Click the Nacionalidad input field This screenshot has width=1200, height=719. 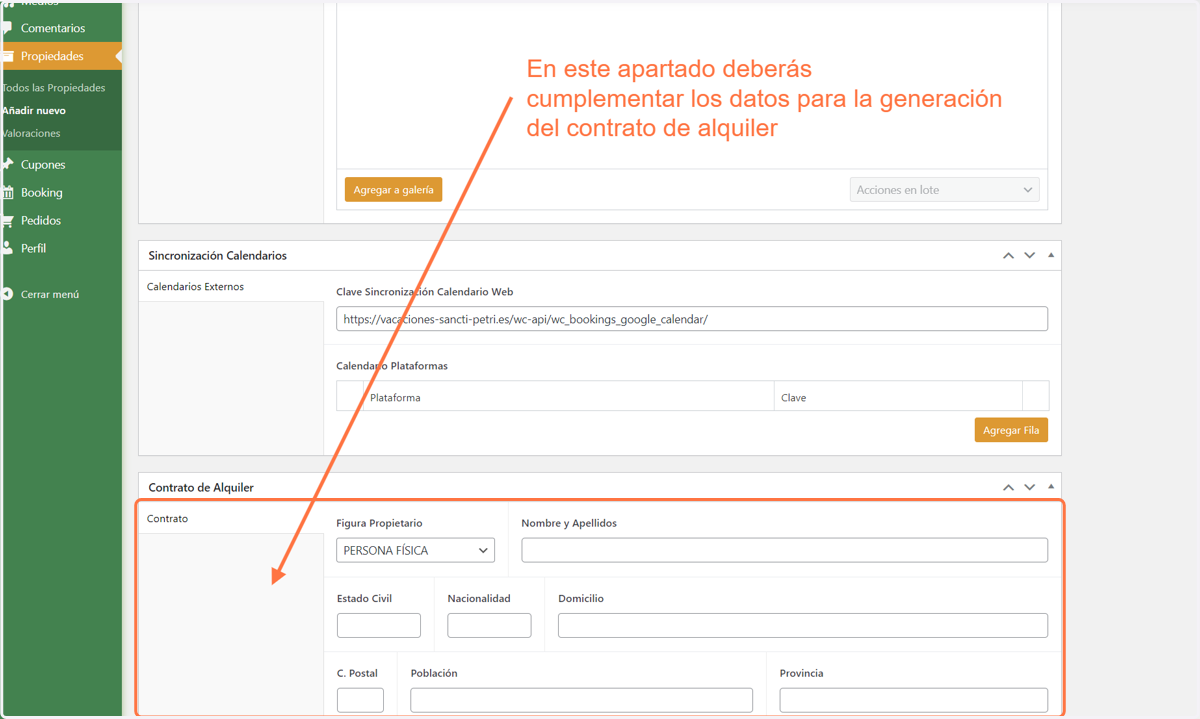489,625
